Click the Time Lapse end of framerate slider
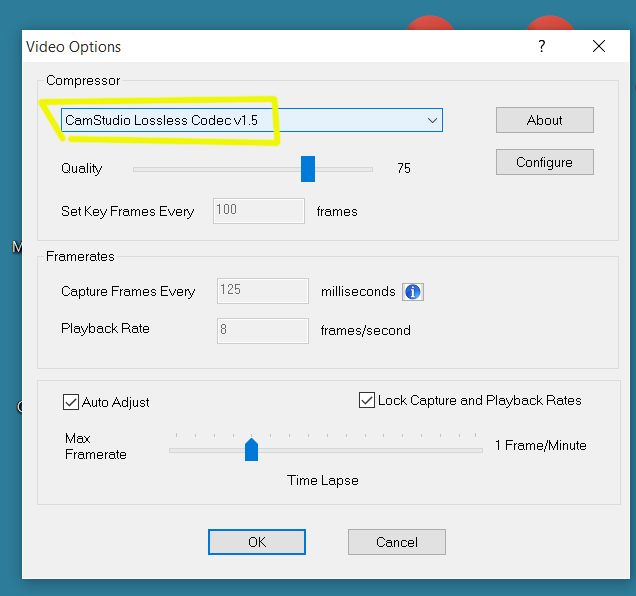Viewport: 636px width, 596px height. click(476, 450)
